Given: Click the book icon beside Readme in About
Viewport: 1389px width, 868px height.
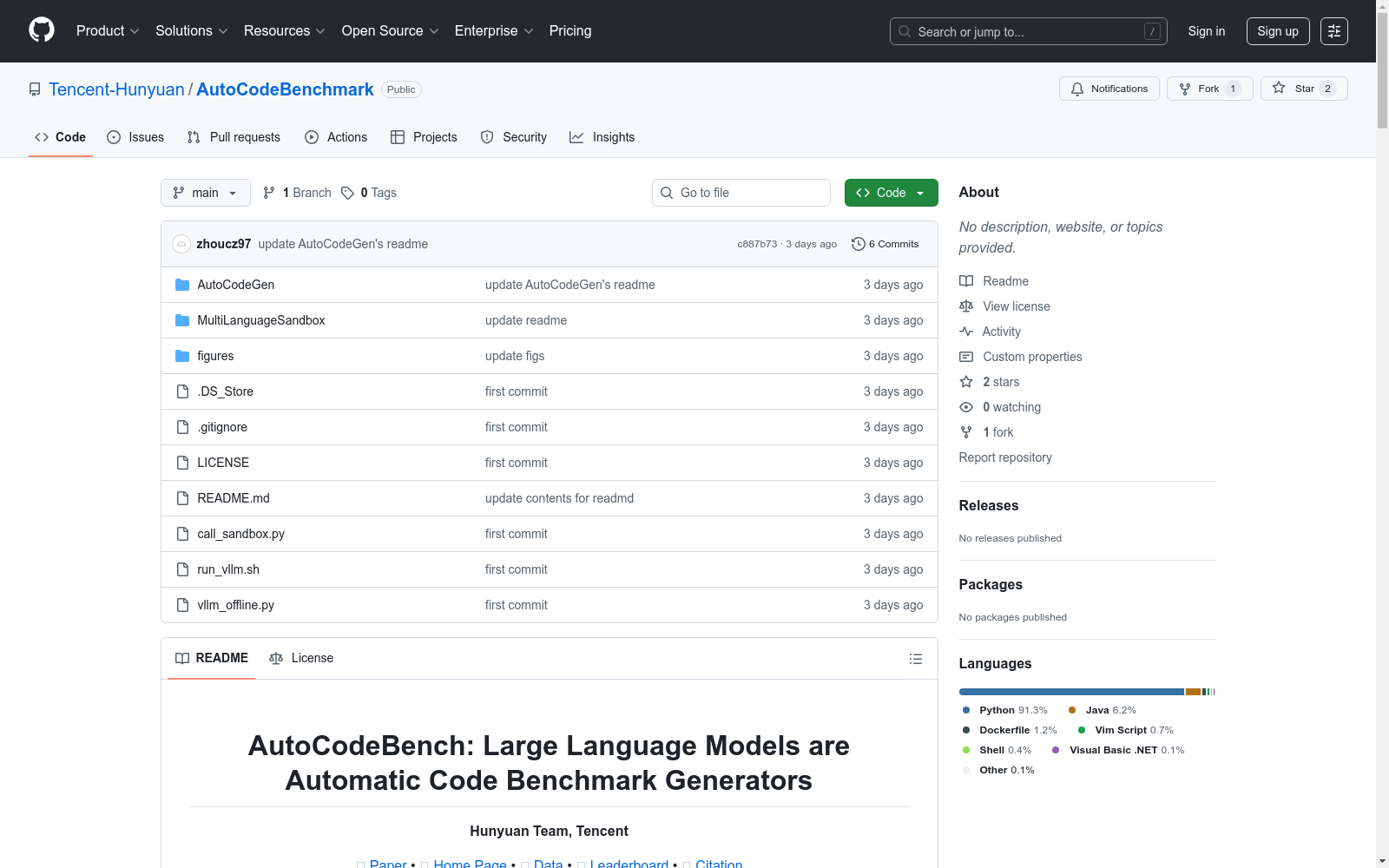Looking at the screenshot, I should pyautogui.click(x=966, y=281).
